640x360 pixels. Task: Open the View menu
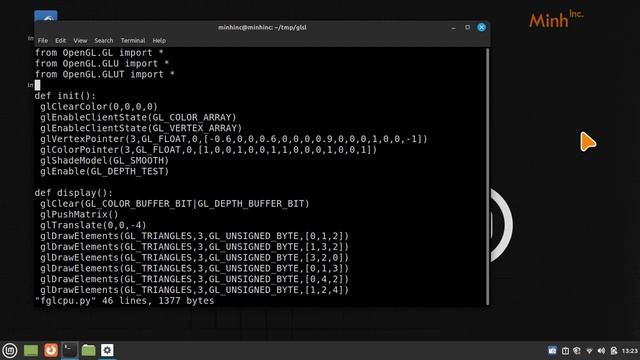click(x=80, y=40)
